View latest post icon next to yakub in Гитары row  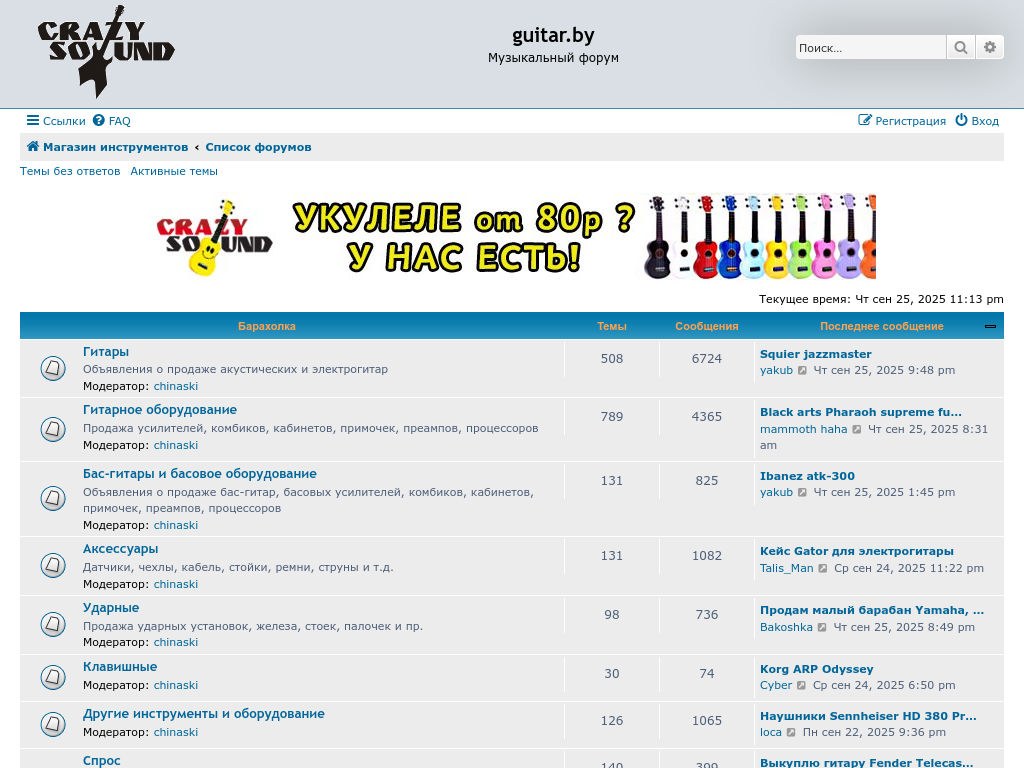(x=803, y=371)
